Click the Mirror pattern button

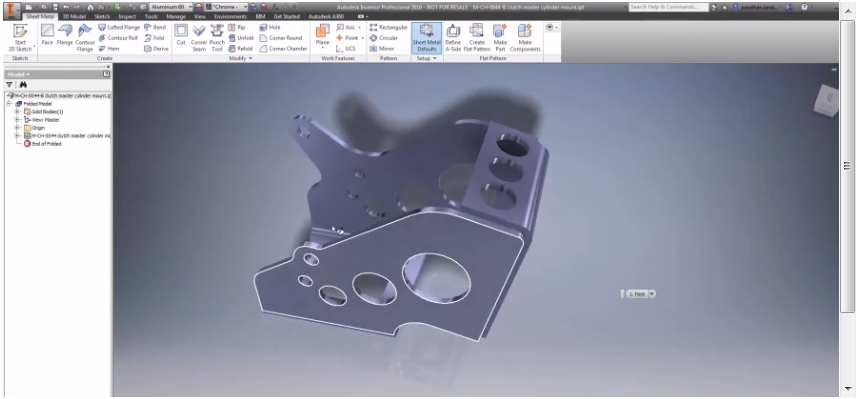click(x=382, y=49)
